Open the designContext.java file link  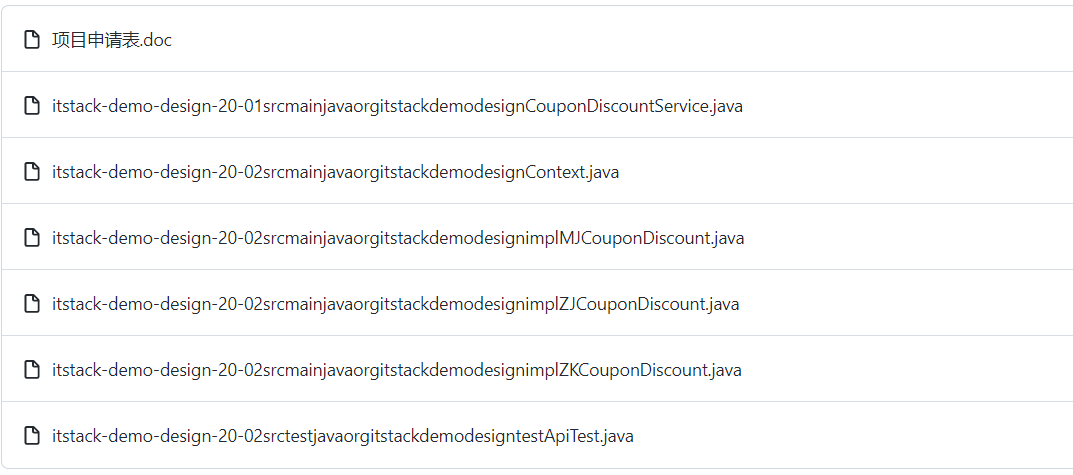(335, 172)
